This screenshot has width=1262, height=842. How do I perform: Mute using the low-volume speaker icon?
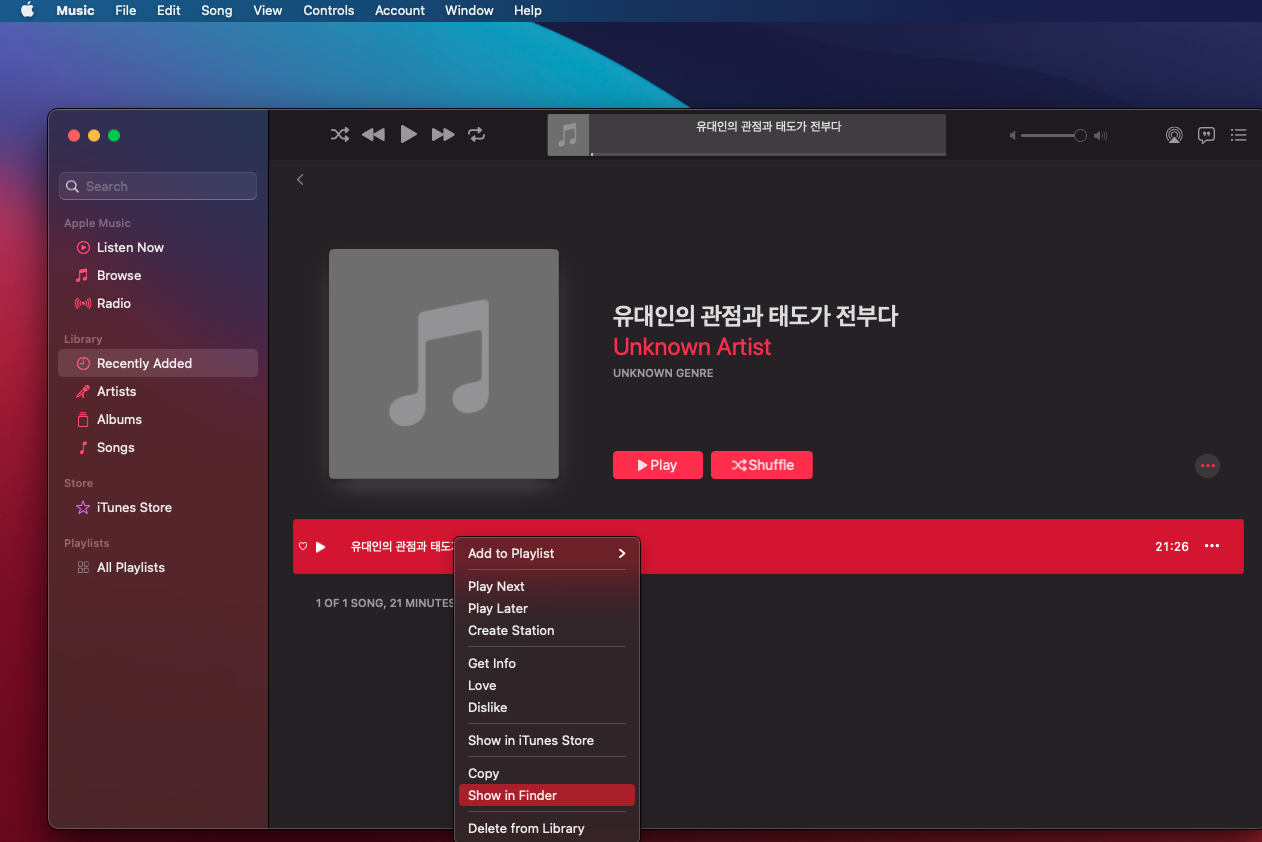[x=1012, y=135]
